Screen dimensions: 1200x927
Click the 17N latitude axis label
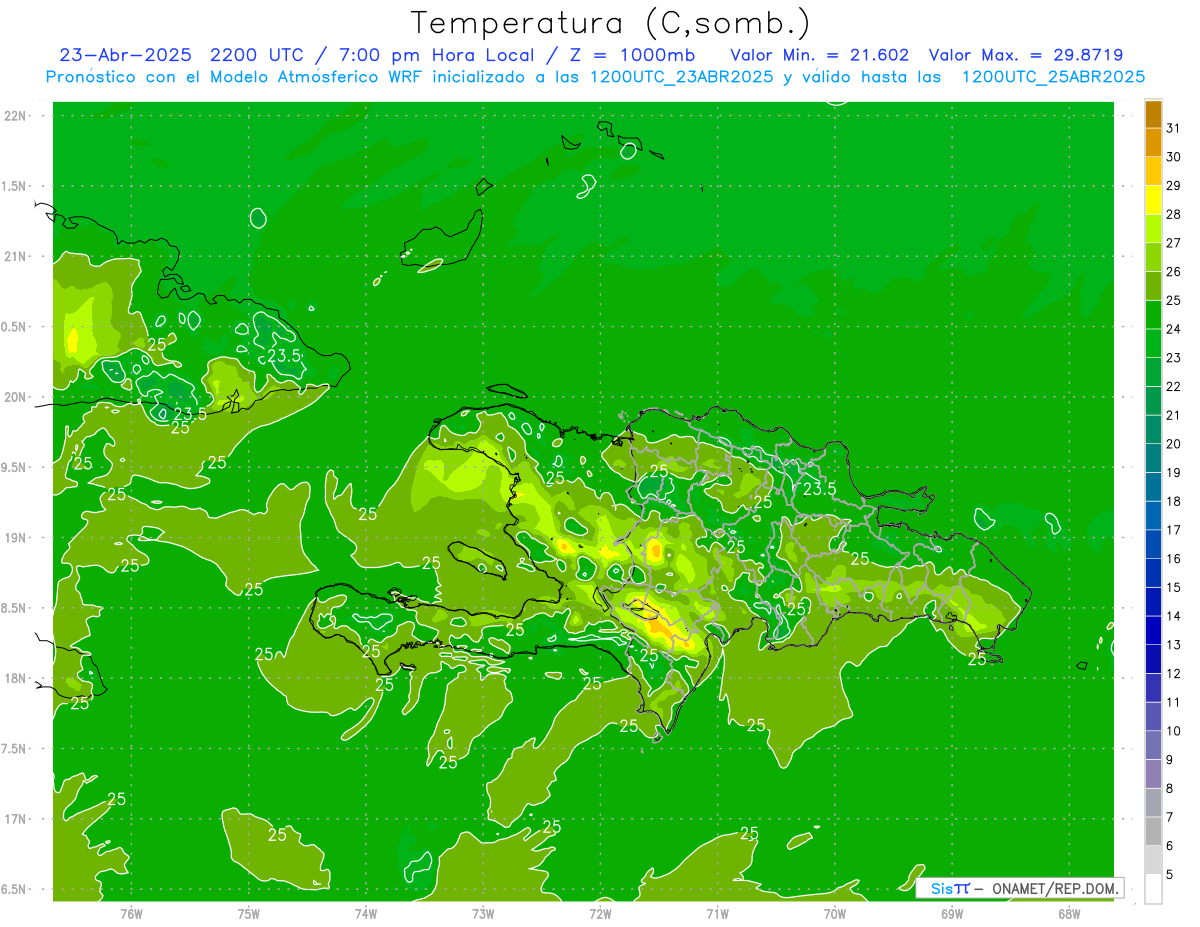click(16, 819)
